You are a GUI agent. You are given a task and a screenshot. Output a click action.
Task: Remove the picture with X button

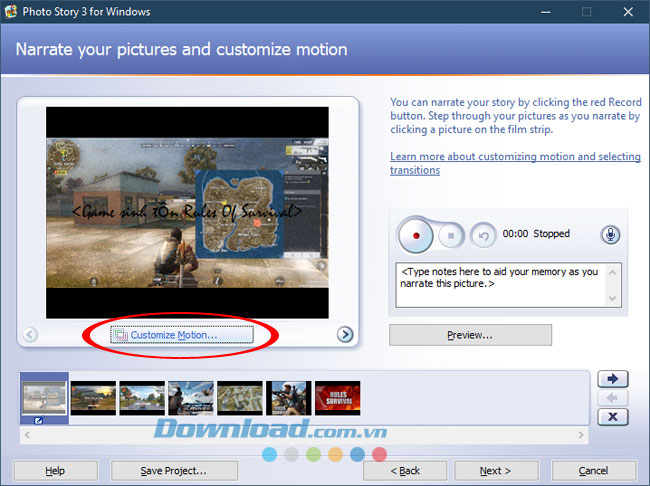click(x=611, y=417)
